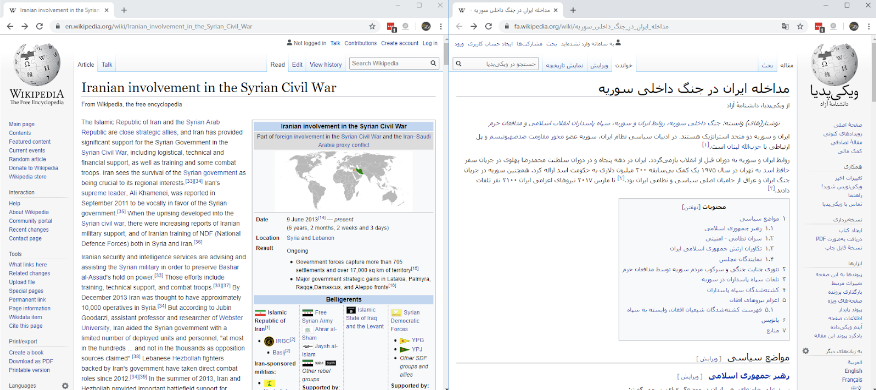Go forward in the English Wikipedia window
This screenshot has height=390, width=876.
[25, 26]
